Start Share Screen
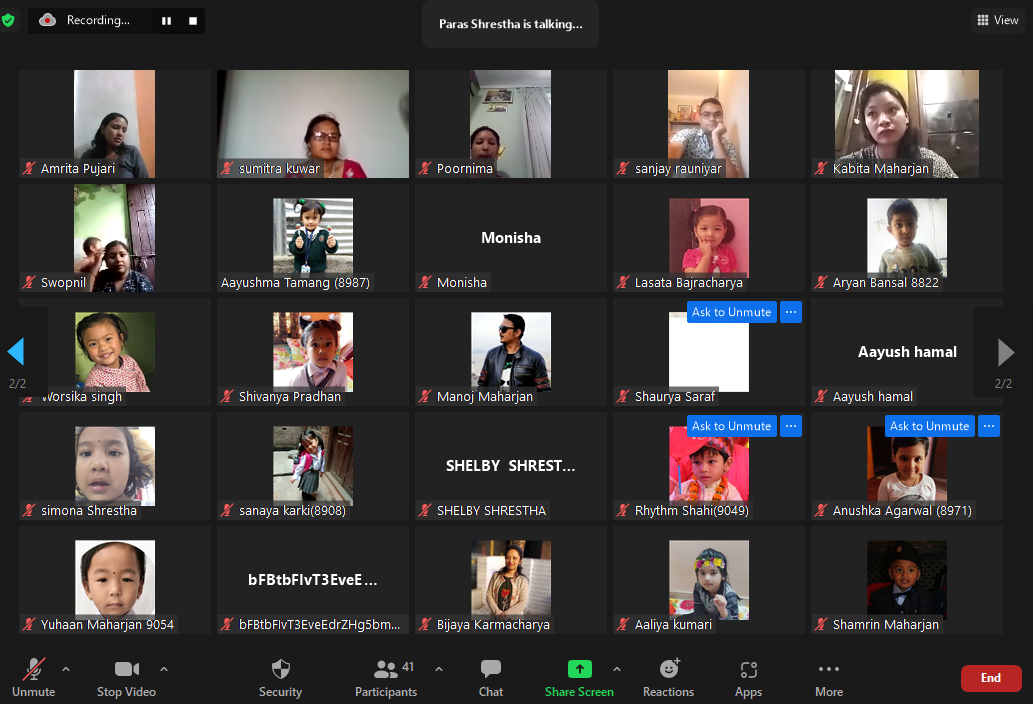 click(x=579, y=677)
